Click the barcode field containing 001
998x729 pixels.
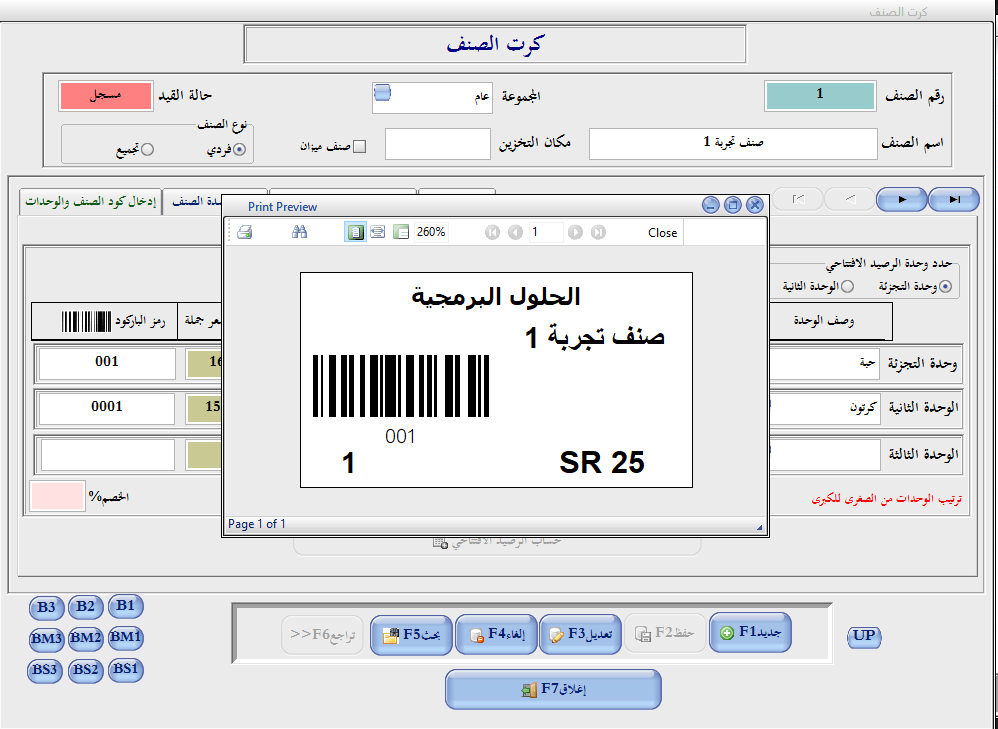click(107, 363)
